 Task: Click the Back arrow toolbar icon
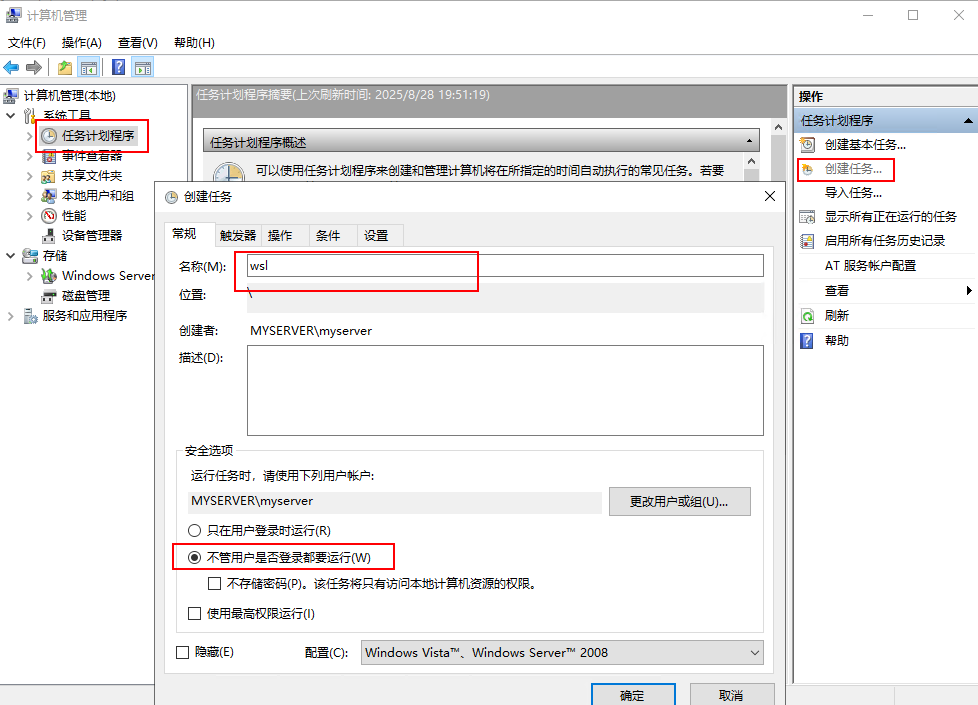[x=11, y=67]
